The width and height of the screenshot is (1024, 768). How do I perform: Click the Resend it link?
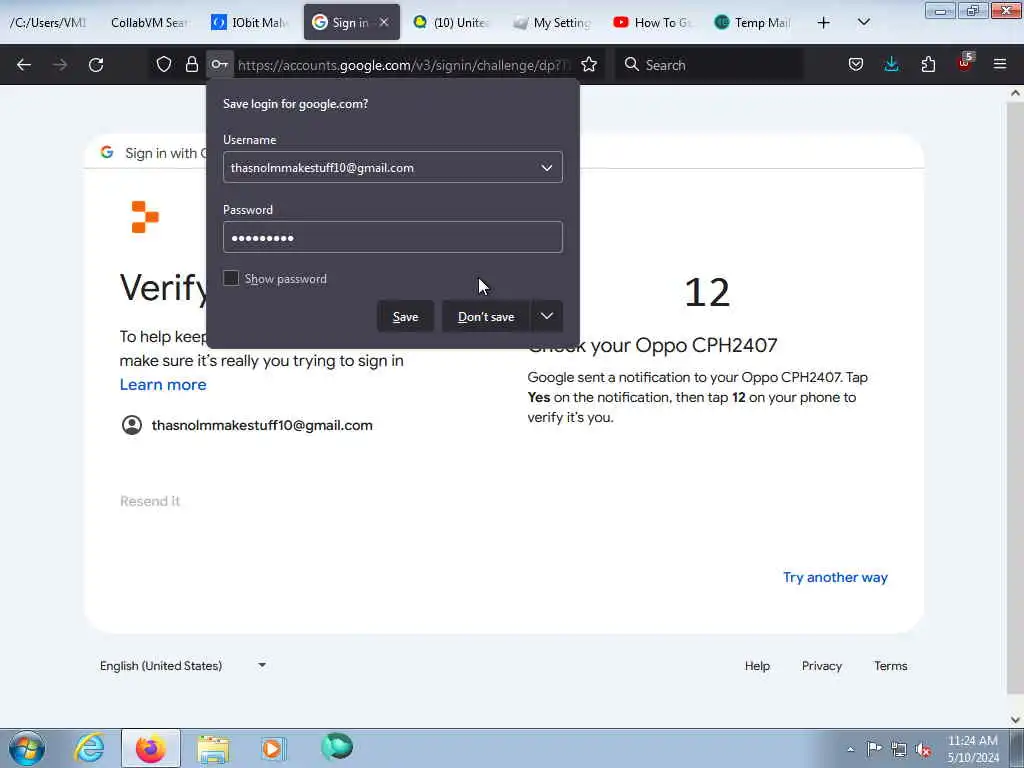pos(150,501)
